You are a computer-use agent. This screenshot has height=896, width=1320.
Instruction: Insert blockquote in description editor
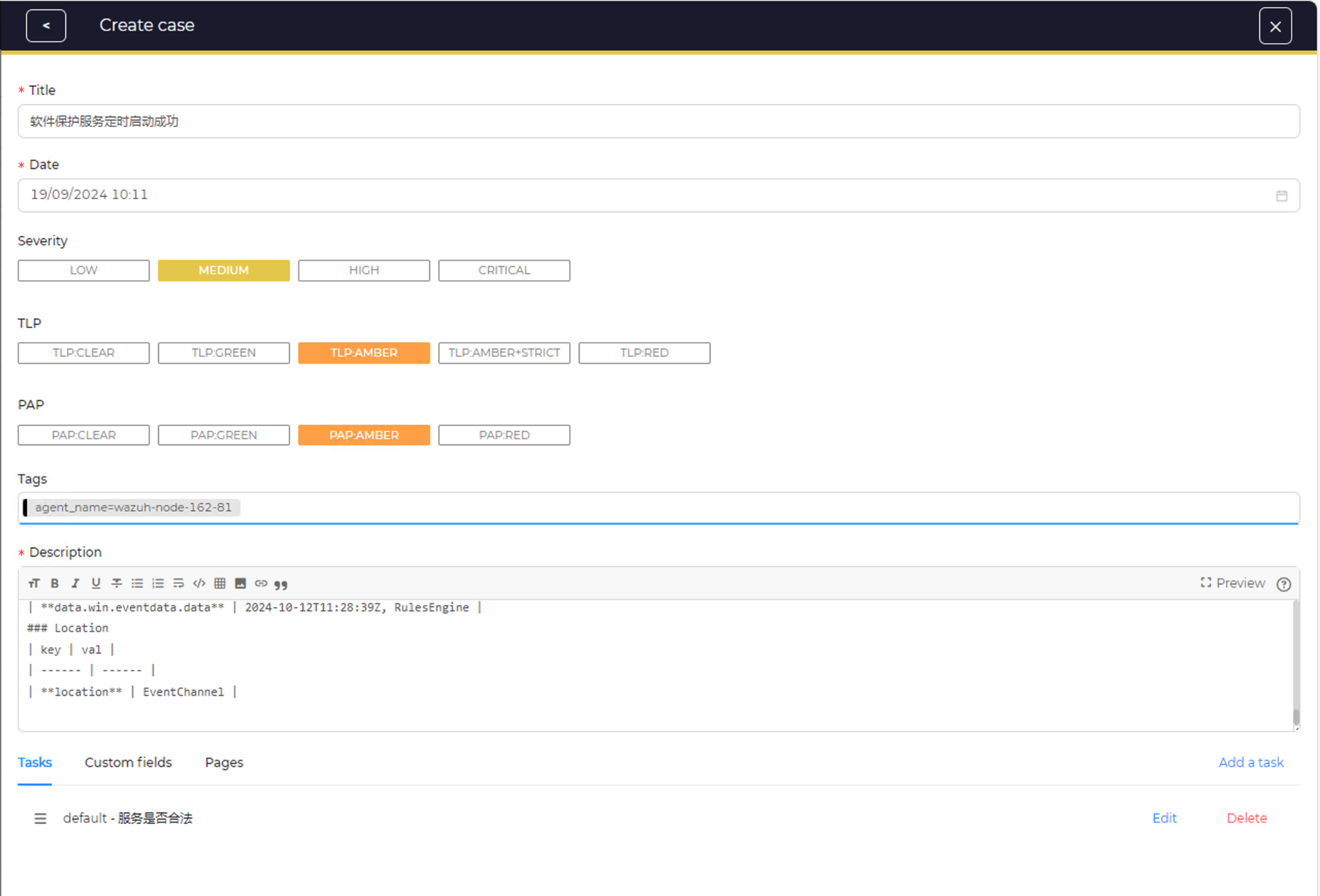coord(281,584)
